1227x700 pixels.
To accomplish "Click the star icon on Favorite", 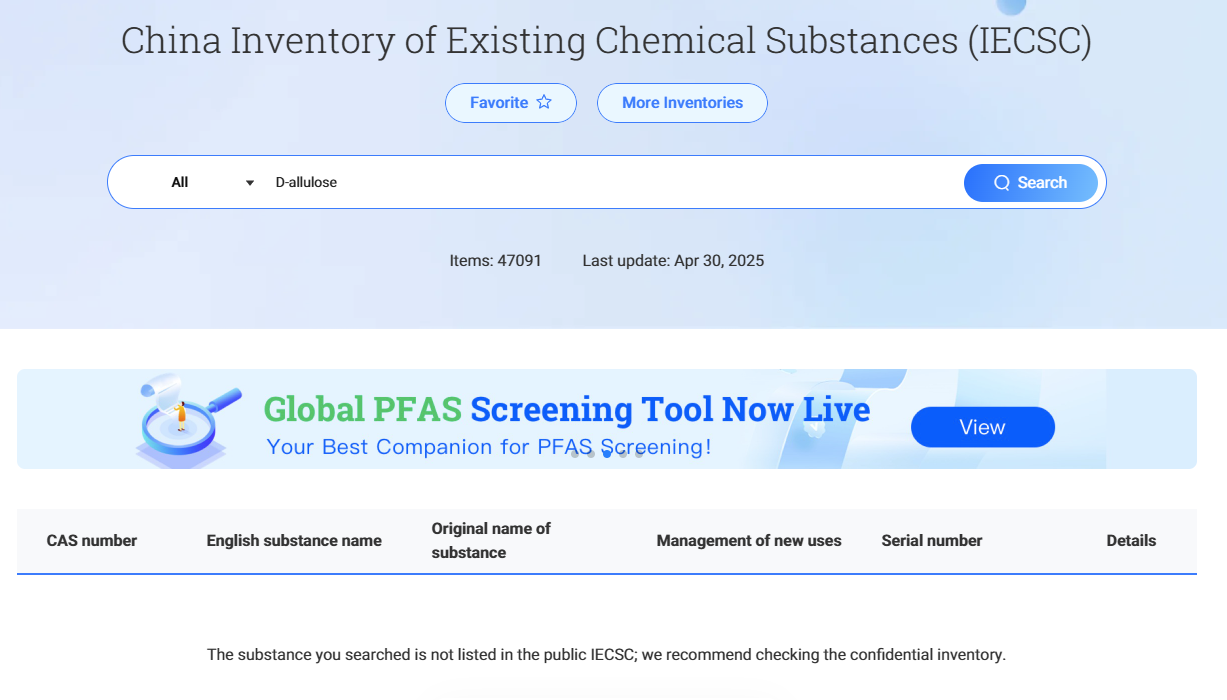I will (544, 102).
